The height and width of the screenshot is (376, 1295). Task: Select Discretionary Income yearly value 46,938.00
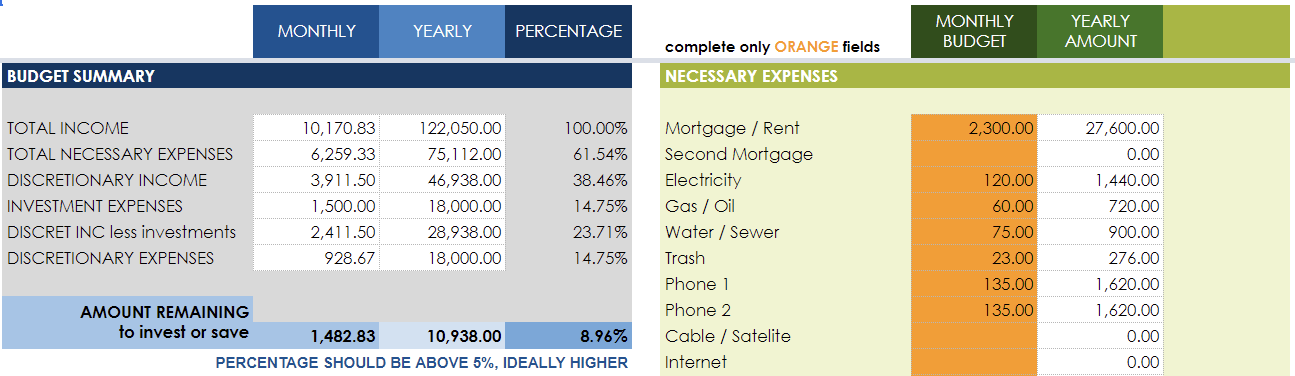(442, 180)
